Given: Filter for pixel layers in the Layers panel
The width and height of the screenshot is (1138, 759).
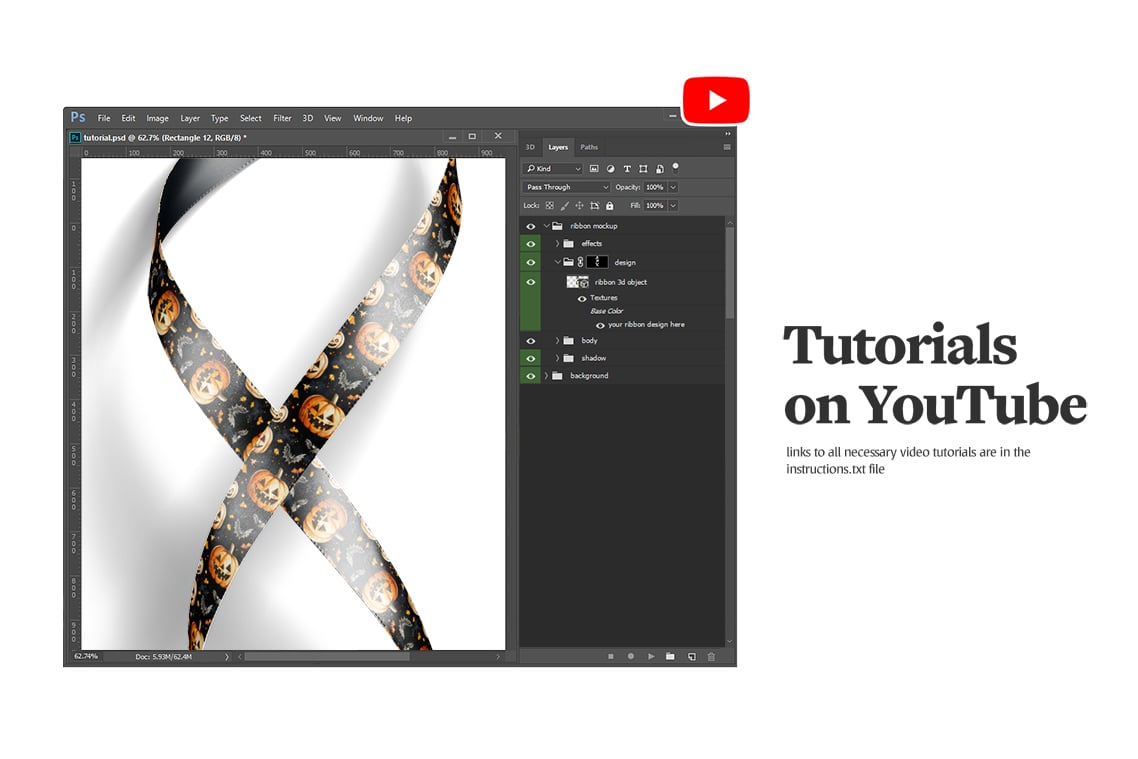Looking at the screenshot, I should [x=596, y=168].
